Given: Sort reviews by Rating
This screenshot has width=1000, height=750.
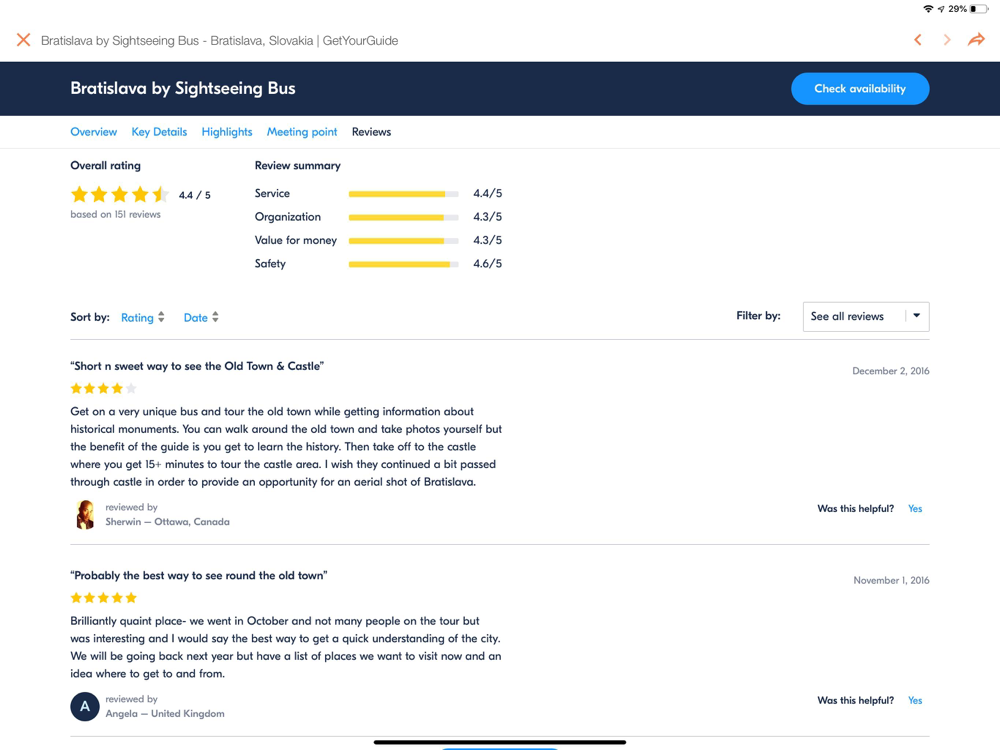Looking at the screenshot, I should (x=137, y=318).
